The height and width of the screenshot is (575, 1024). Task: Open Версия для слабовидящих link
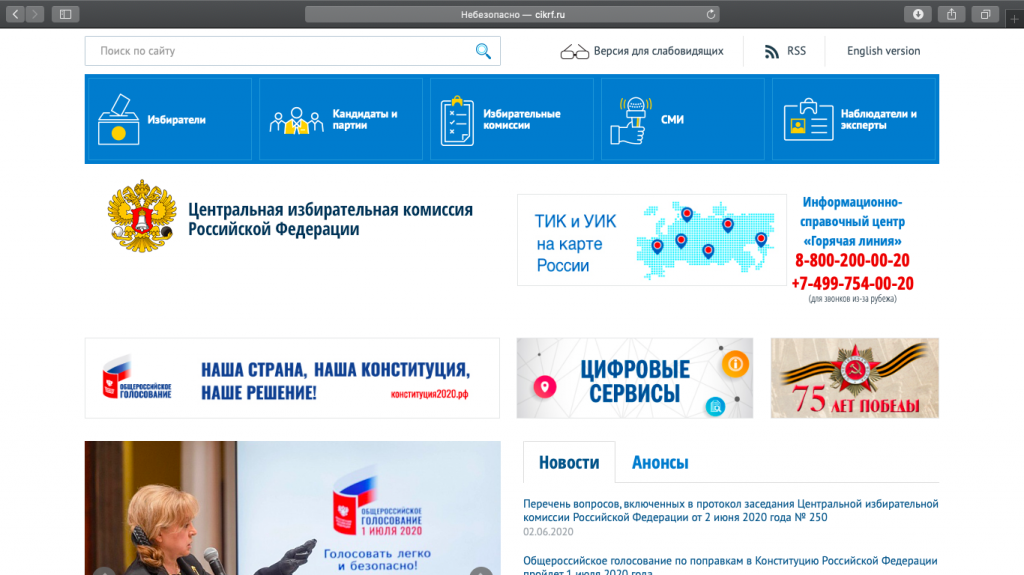tap(658, 51)
